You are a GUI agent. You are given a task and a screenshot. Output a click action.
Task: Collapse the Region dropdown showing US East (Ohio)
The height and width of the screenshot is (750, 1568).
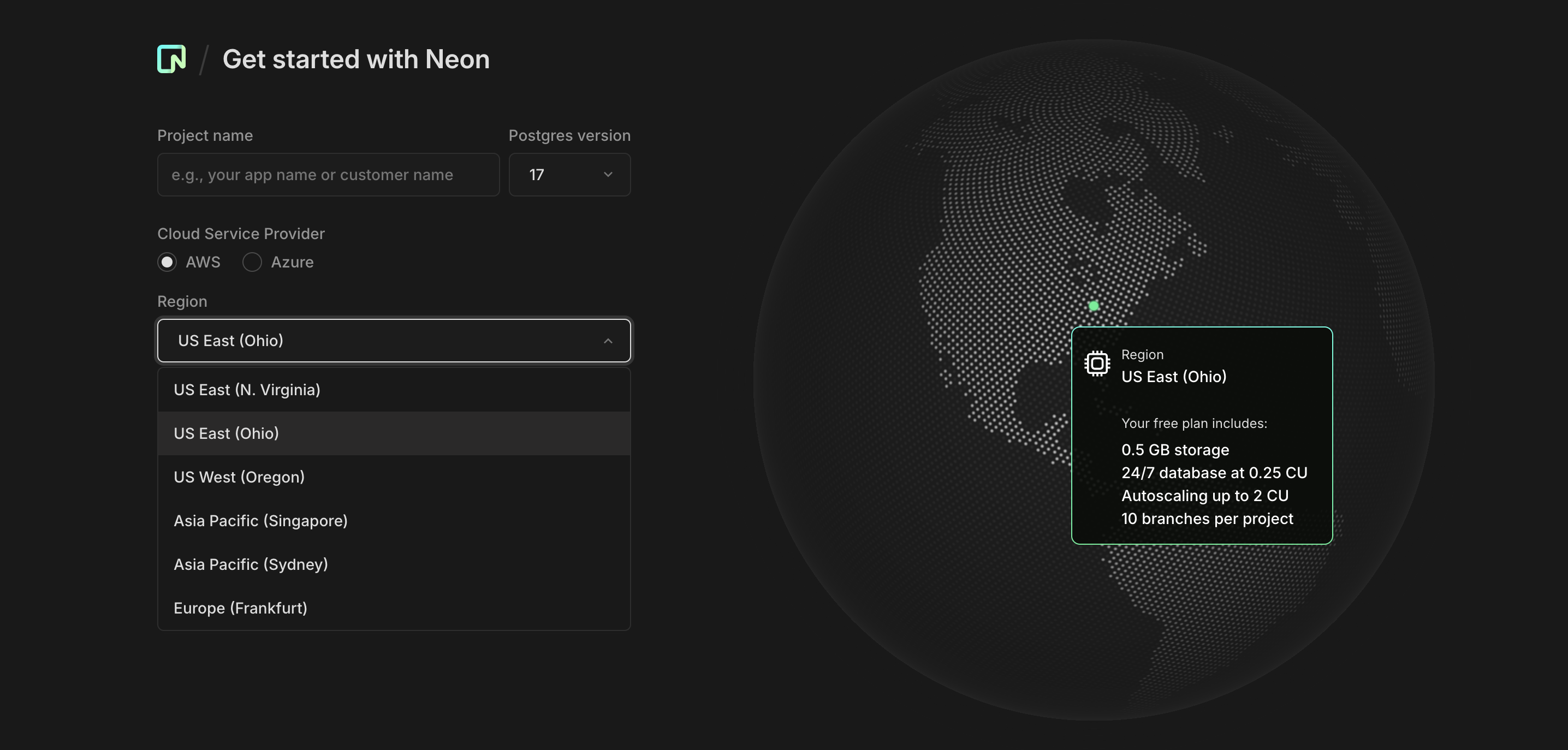pyautogui.click(x=394, y=340)
